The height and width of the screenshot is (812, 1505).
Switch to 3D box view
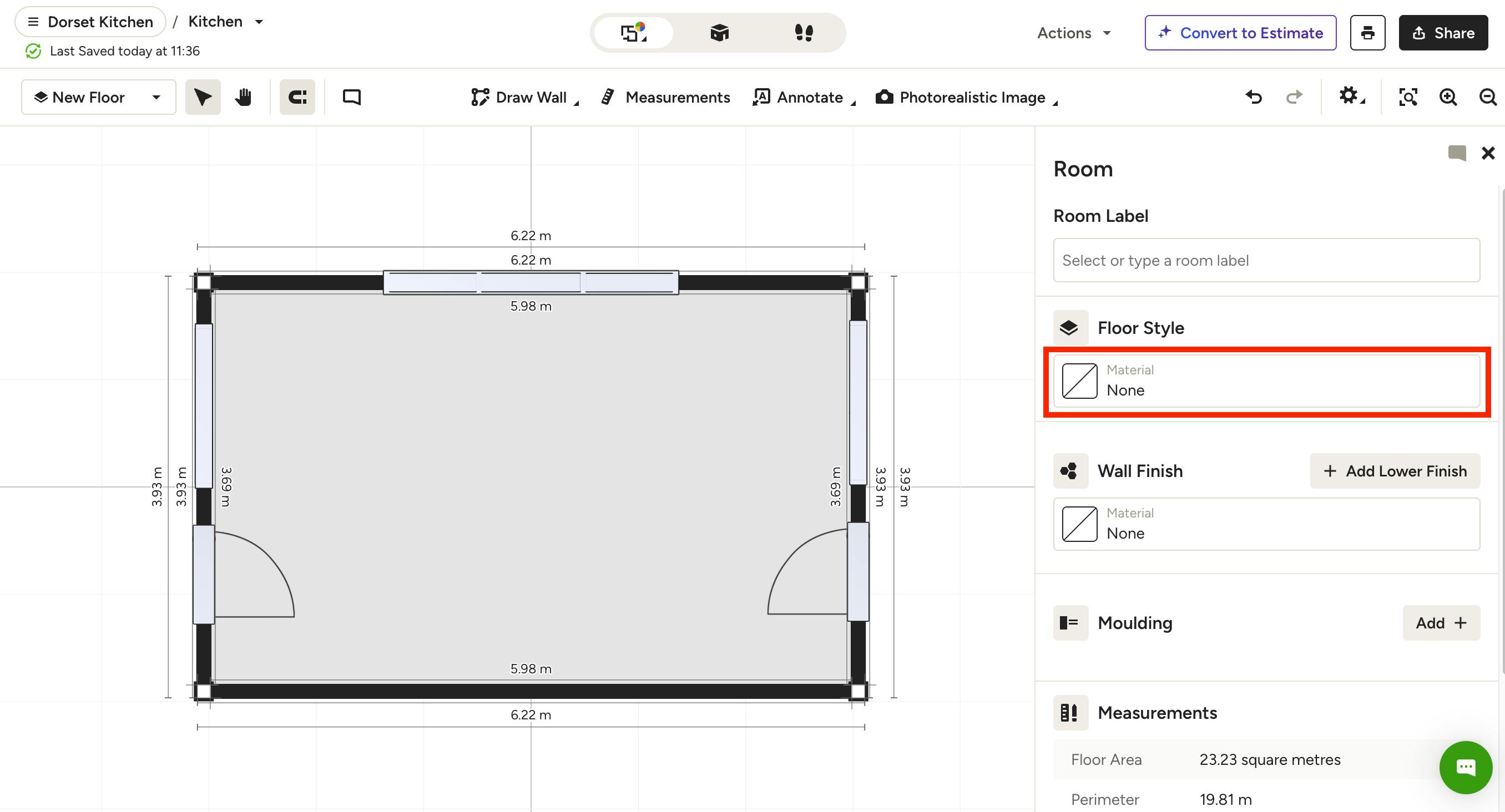pos(719,33)
